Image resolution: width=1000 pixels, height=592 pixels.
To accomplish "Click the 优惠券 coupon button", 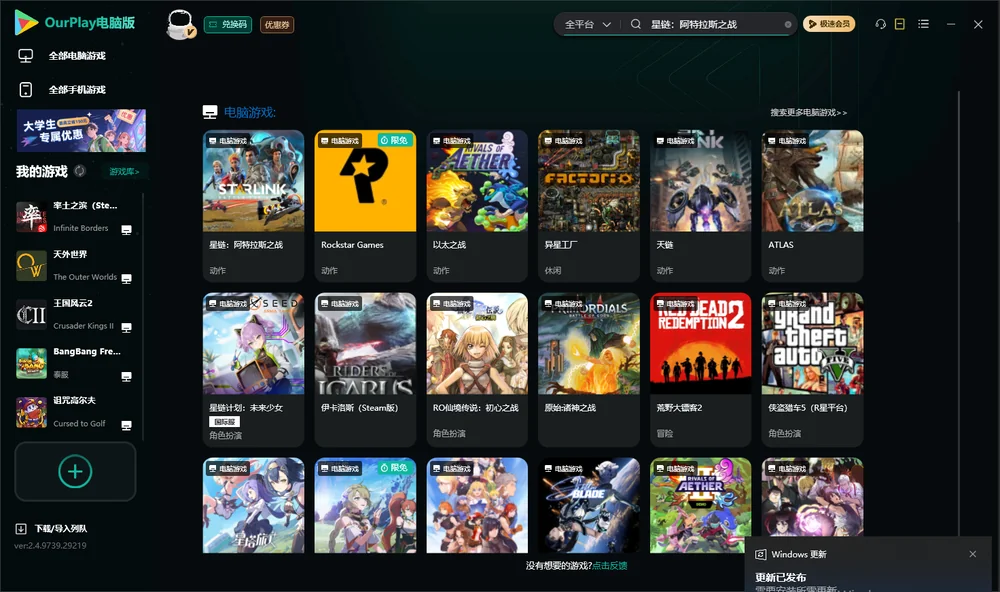I will coord(277,25).
